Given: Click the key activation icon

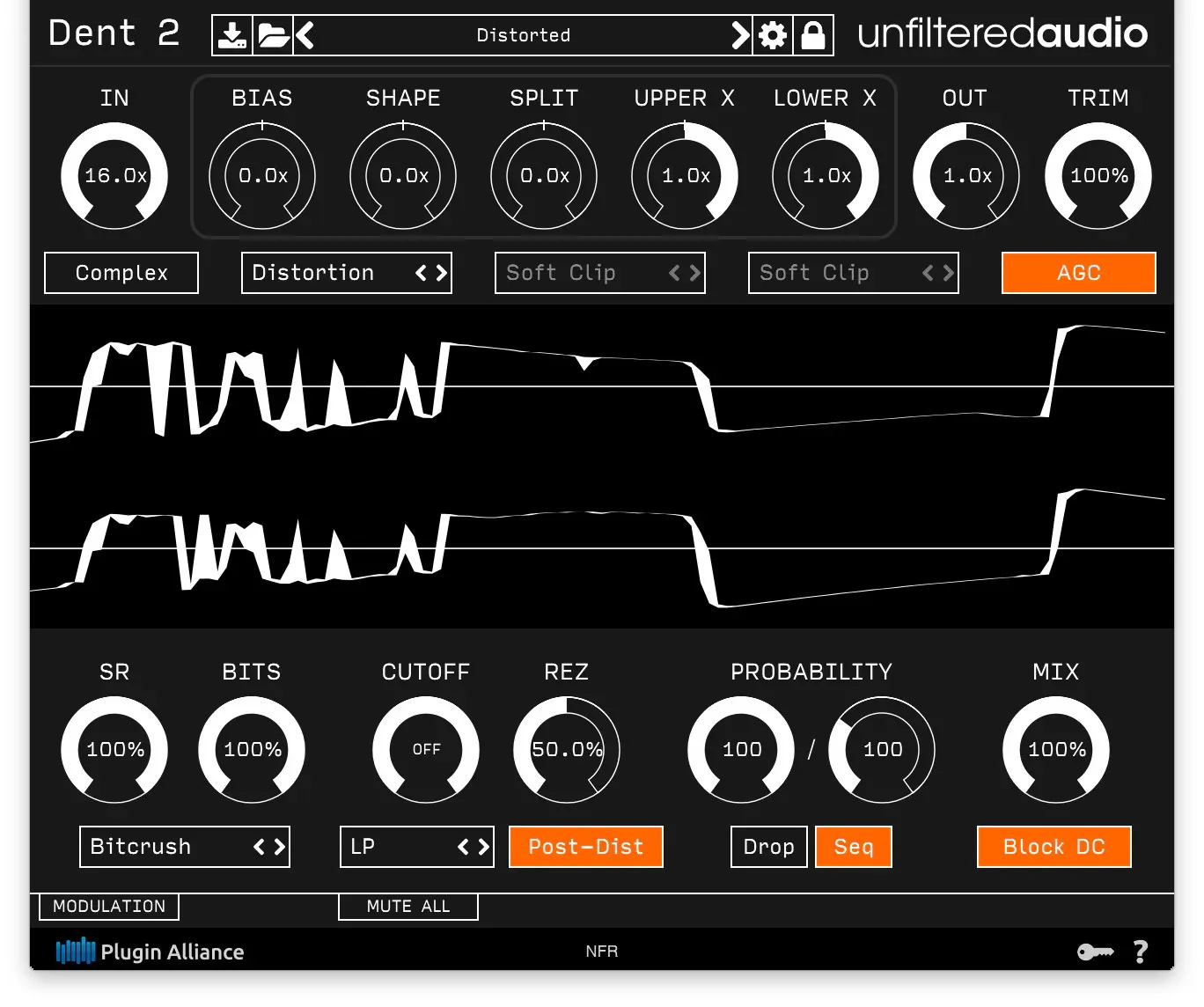Looking at the screenshot, I should click(x=1094, y=952).
